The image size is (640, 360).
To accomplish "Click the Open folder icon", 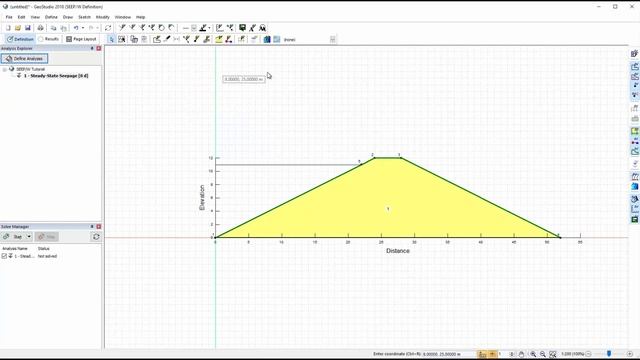I will [x=18, y=28].
